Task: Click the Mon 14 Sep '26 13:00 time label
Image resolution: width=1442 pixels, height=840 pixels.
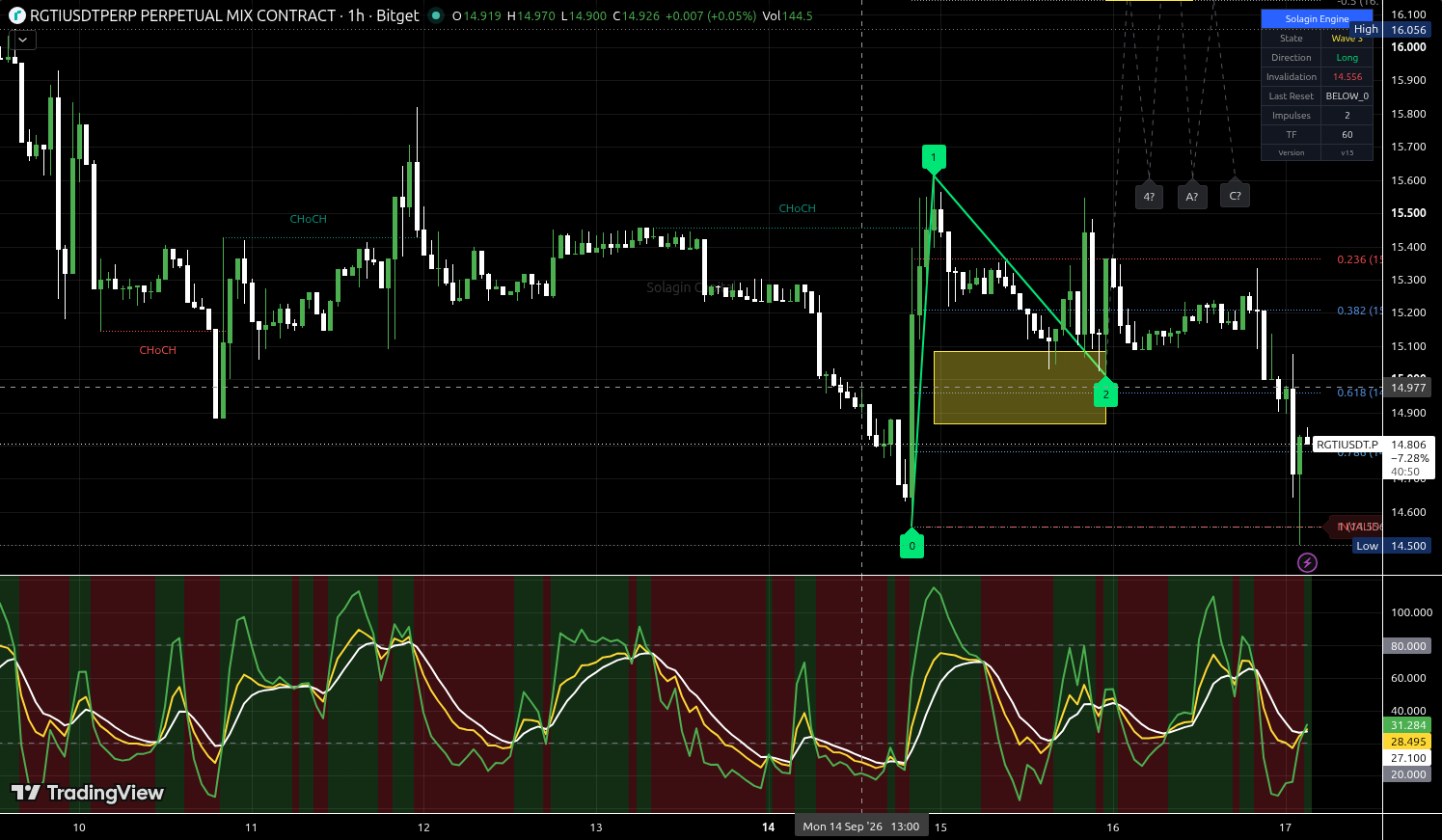Action: click(860, 826)
